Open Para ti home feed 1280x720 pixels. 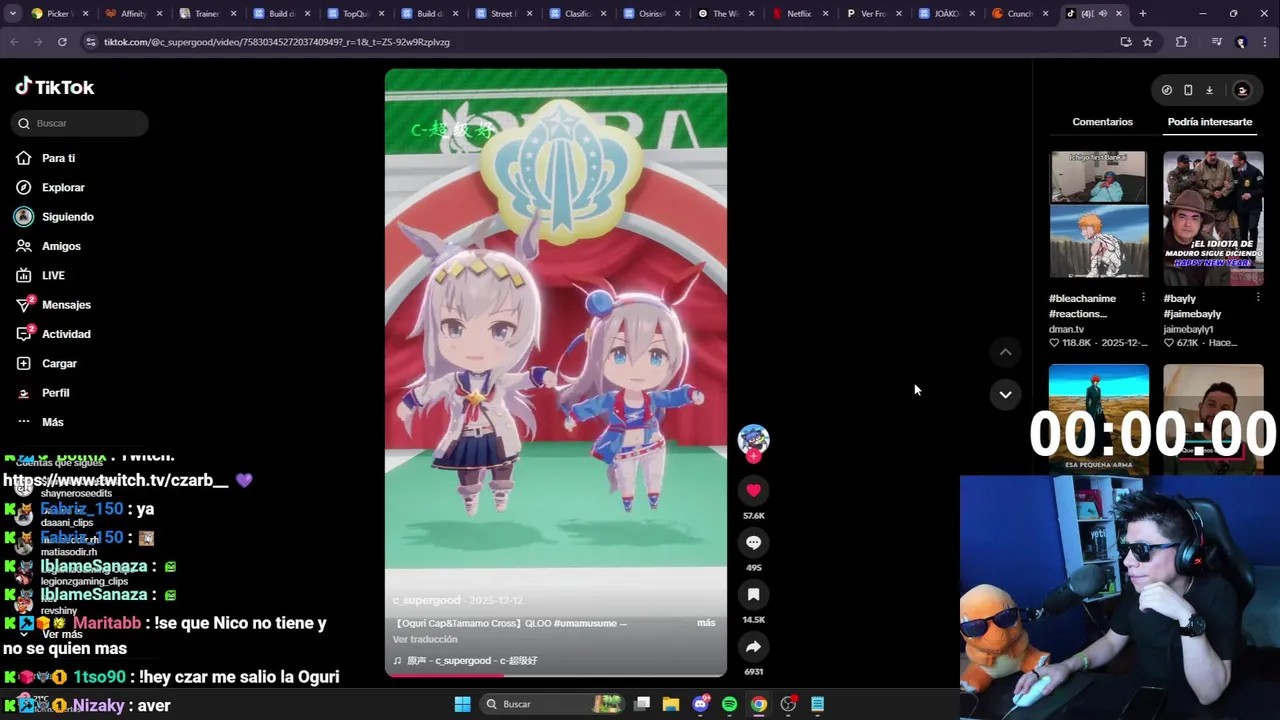[58, 158]
